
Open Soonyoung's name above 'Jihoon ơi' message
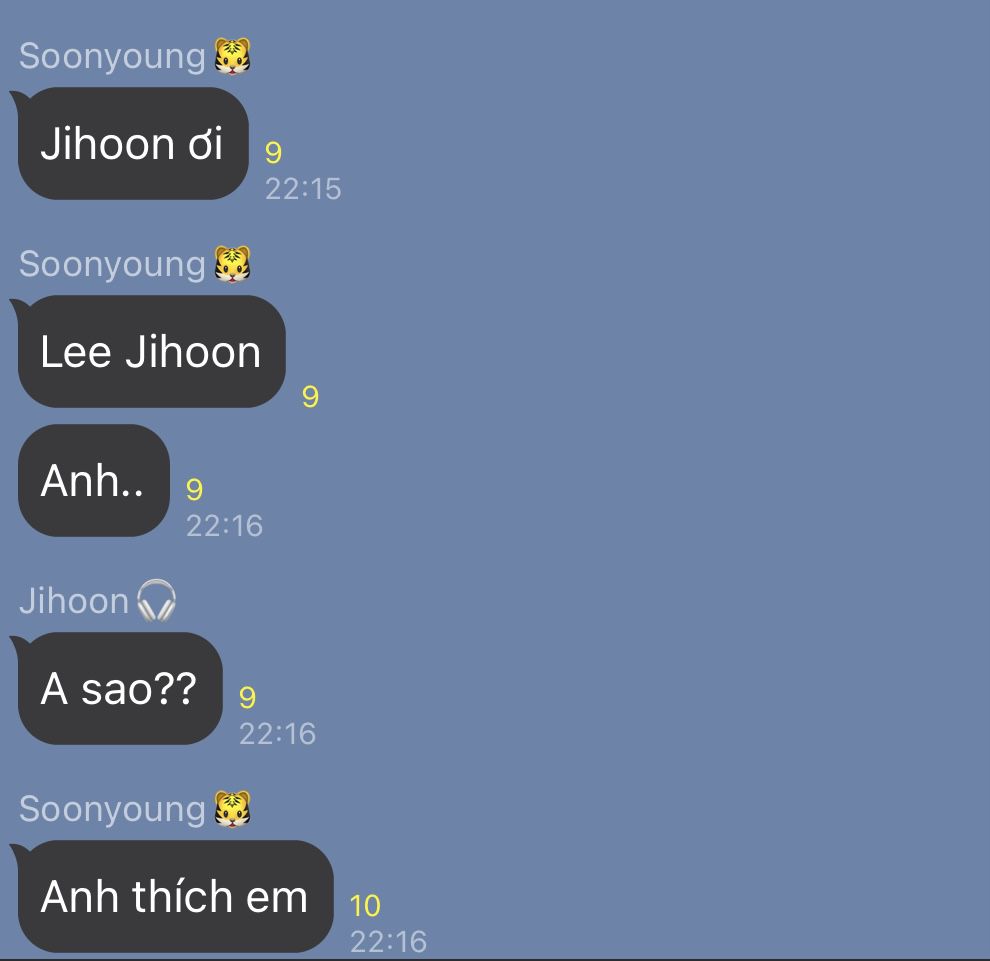112,57
